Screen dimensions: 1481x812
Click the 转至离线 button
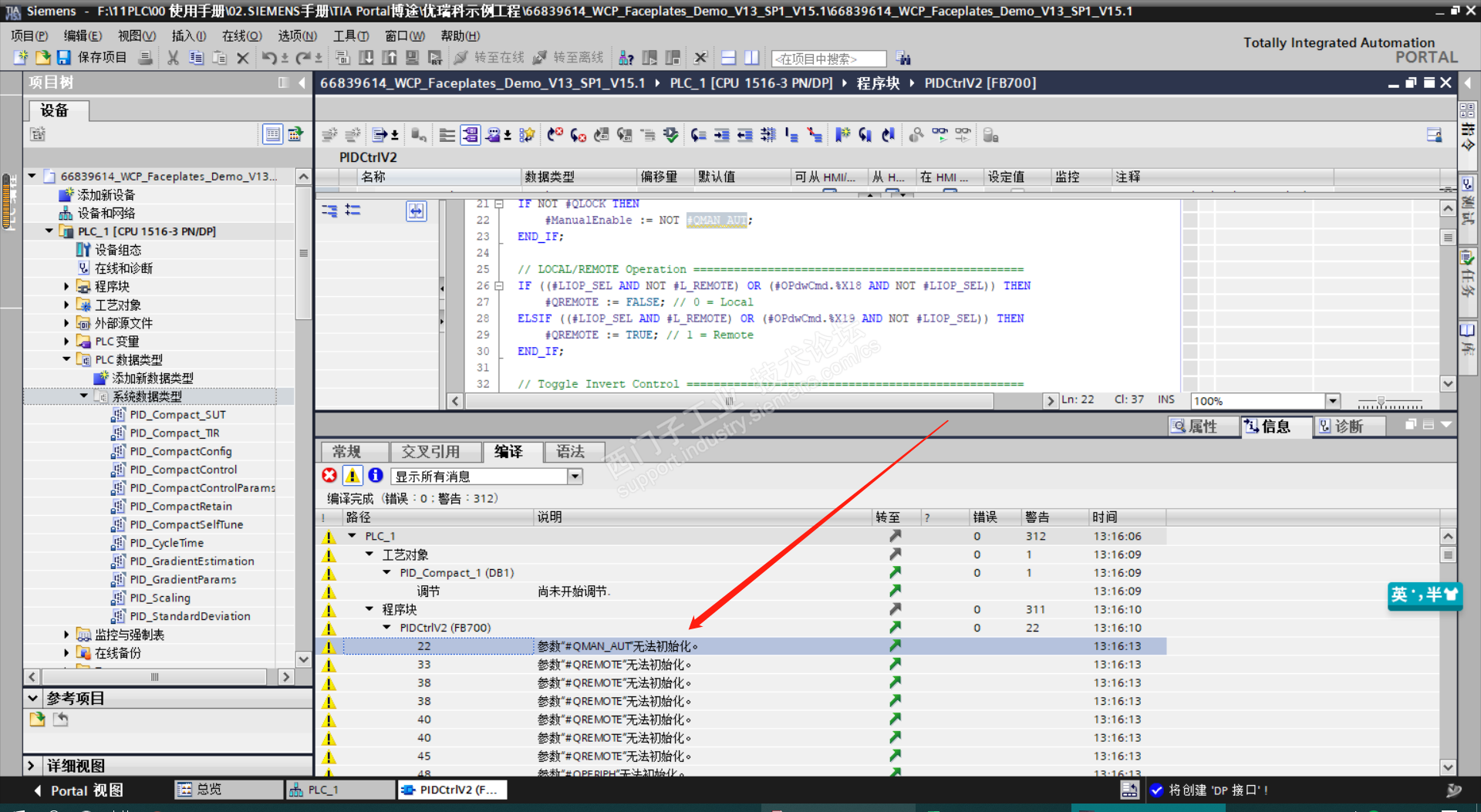(x=568, y=58)
